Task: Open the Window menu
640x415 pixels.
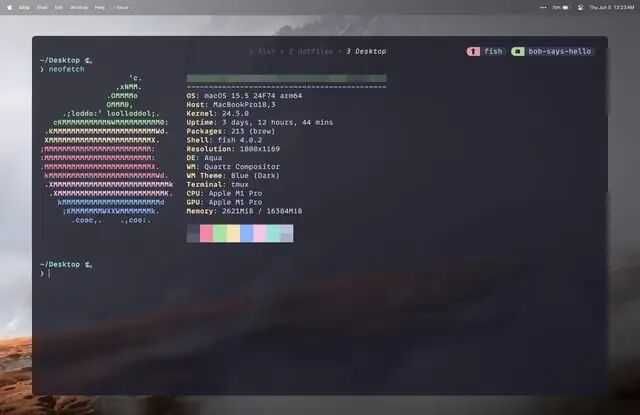Action: (x=79, y=7)
